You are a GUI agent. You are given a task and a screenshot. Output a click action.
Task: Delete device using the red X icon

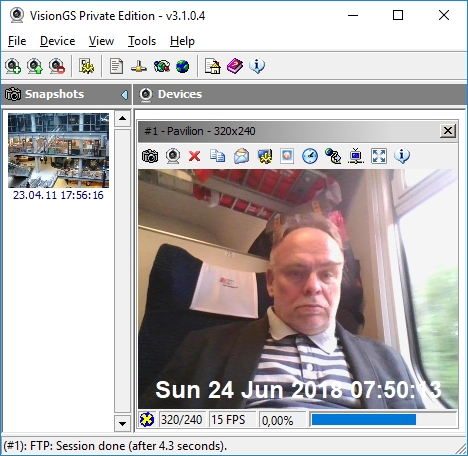point(194,156)
